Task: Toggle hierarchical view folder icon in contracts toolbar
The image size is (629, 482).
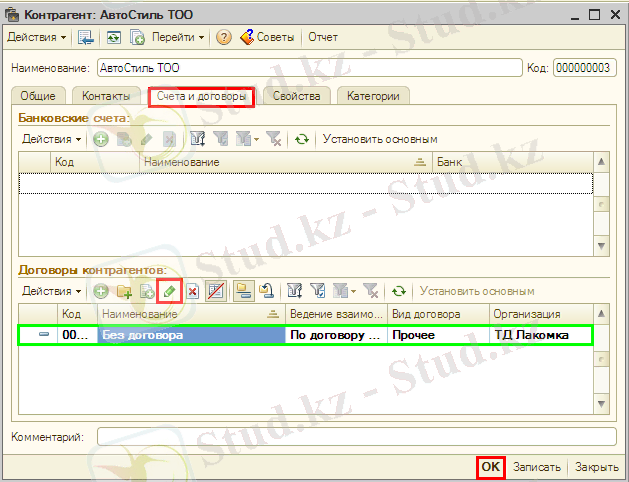Action: pyautogui.click(x=243, y=291)
